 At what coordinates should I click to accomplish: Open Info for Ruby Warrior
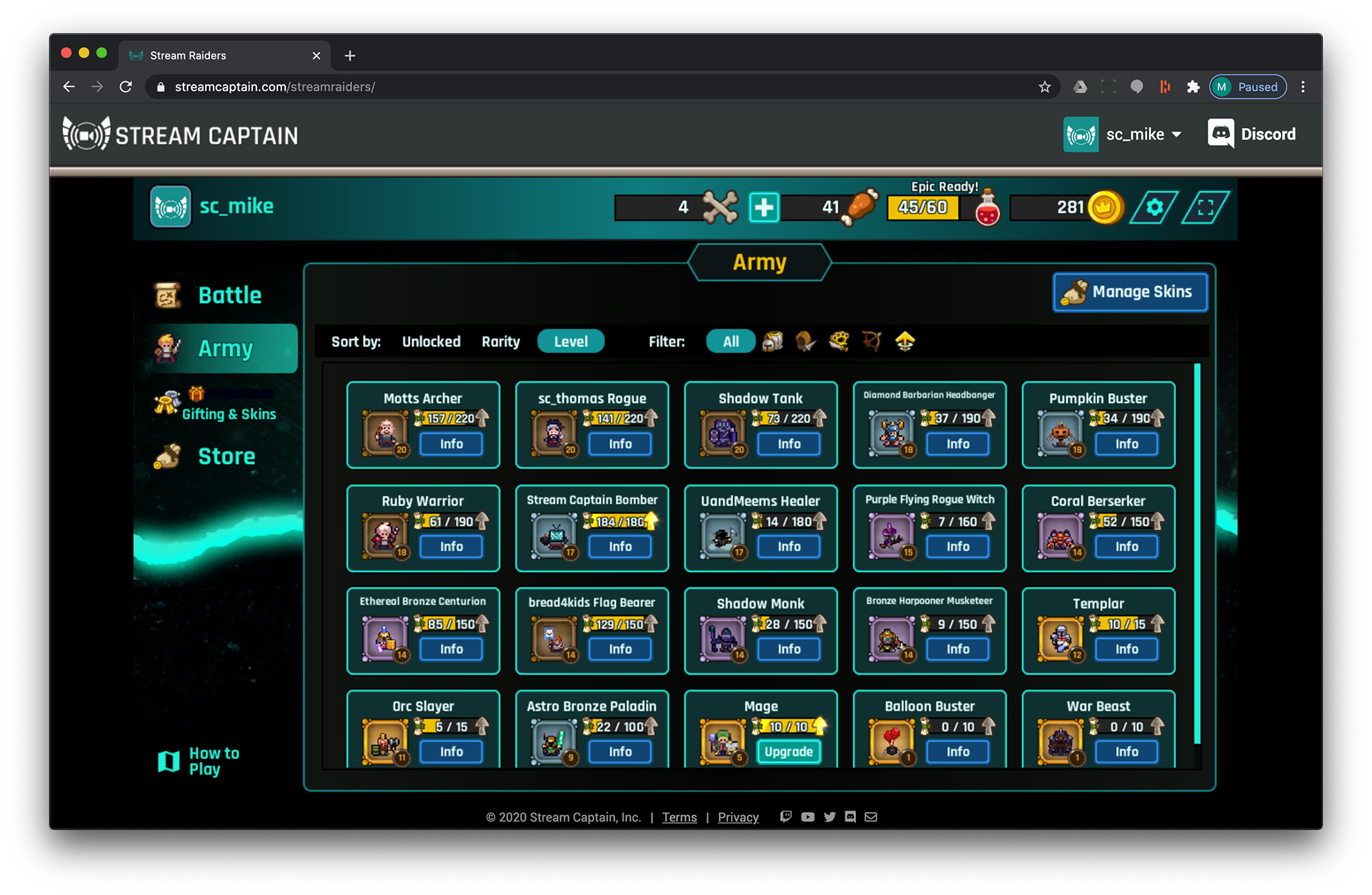(x=451, y=546)
